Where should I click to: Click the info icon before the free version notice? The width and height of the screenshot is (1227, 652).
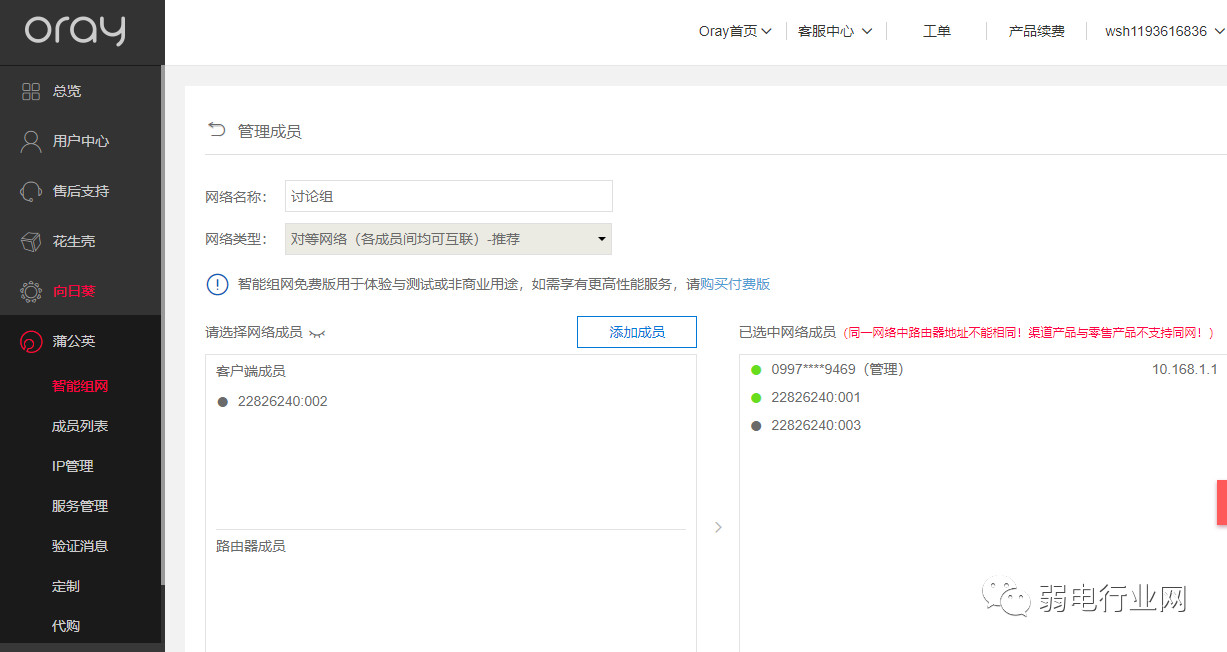(217, 284)
